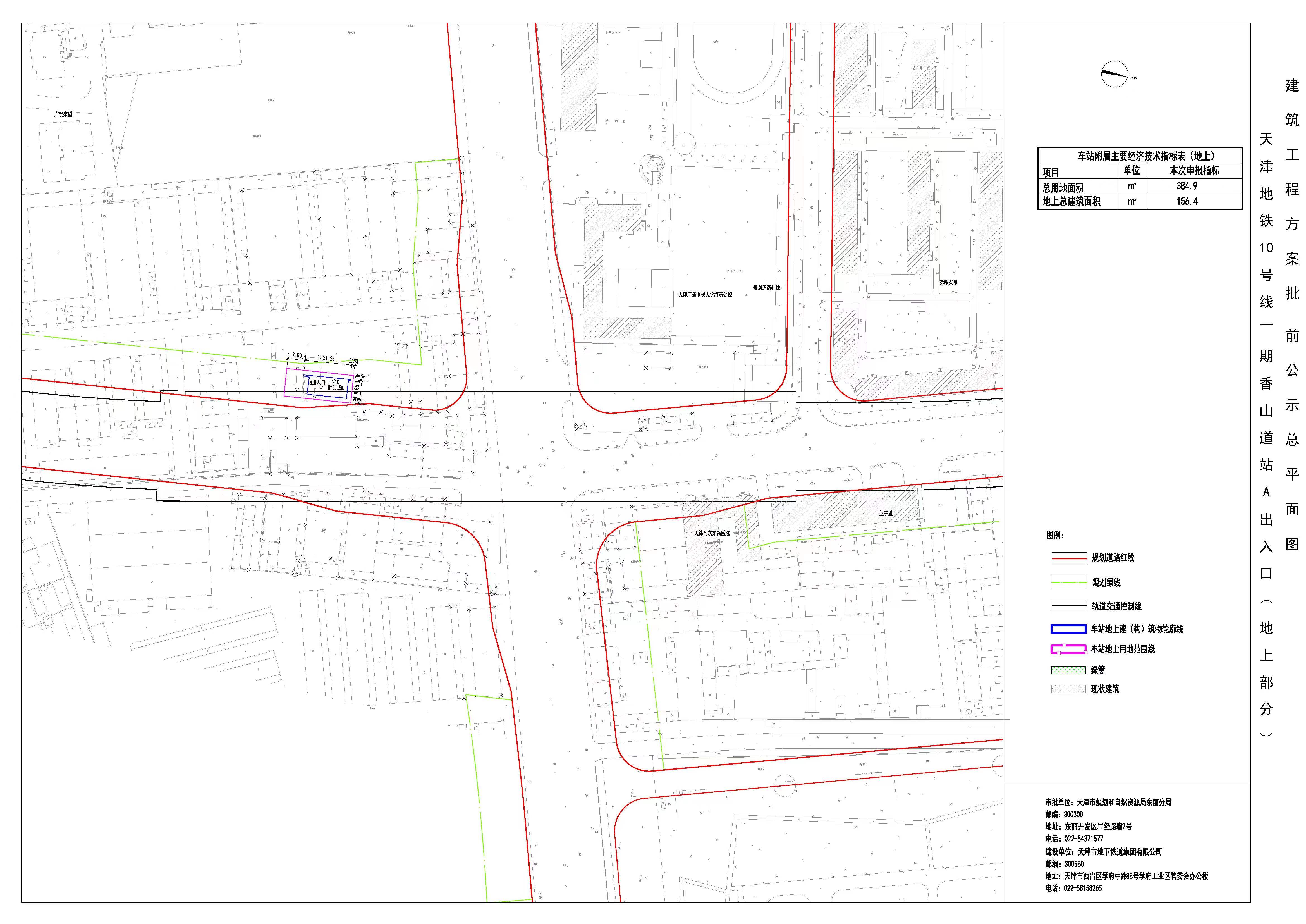Click the 7.99 dimension text
This screenshot has width=1306, height=924.
pos(297,355)
